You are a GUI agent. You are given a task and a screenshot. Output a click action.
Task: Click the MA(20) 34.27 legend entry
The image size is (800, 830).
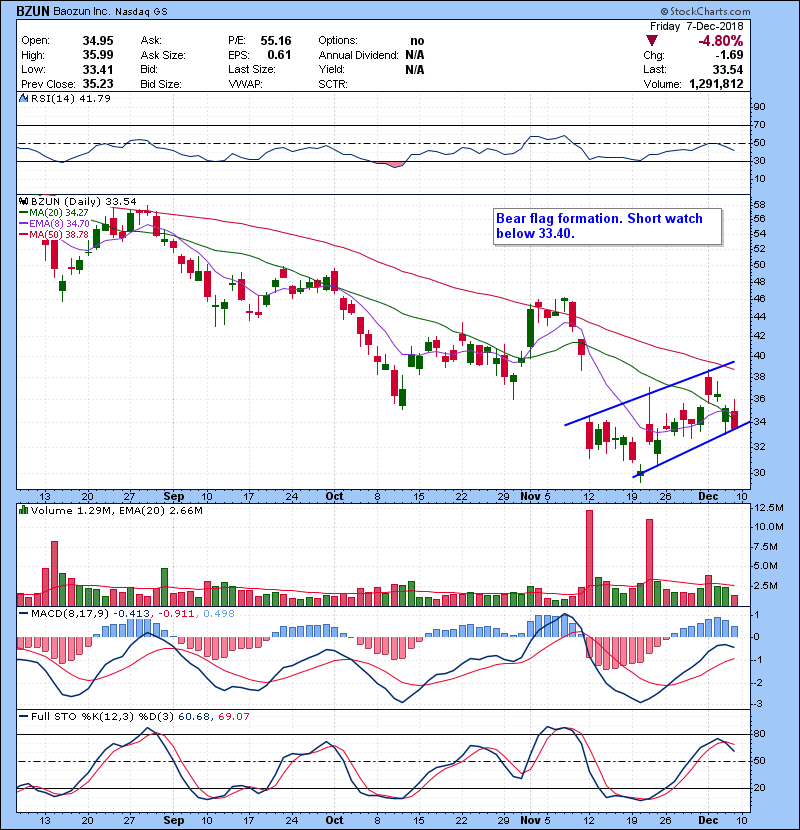tap(54, 212)
